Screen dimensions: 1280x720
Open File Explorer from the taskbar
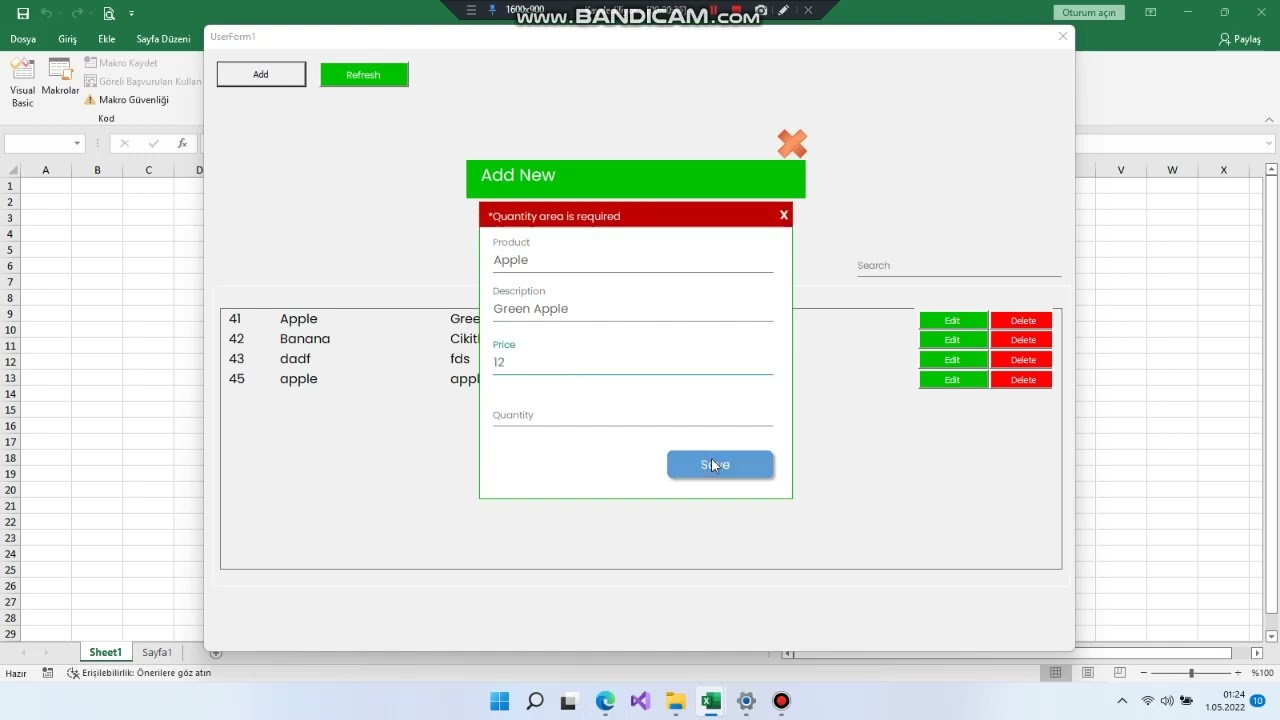point(675,701)
